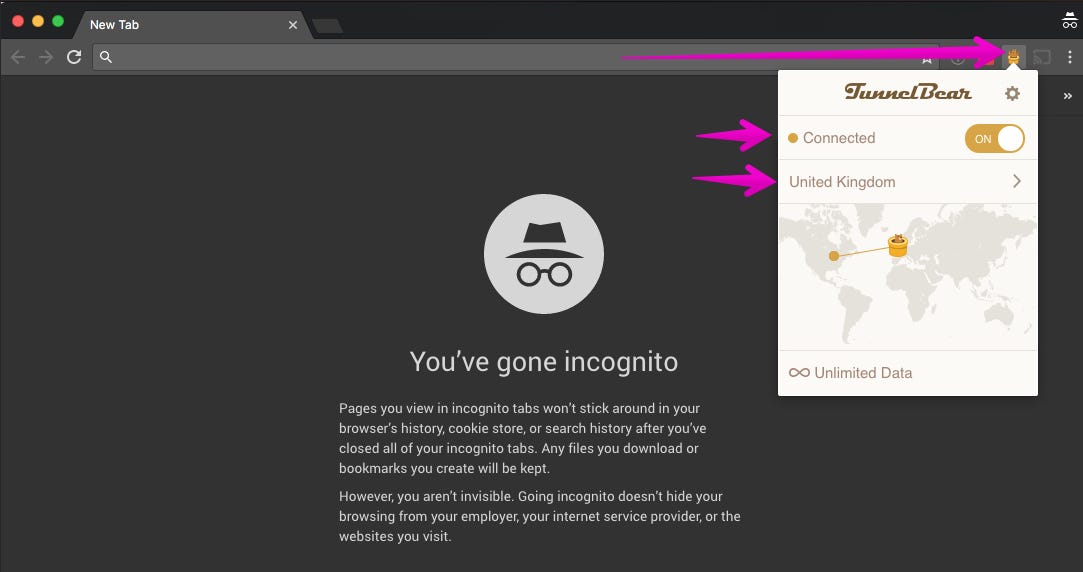Click the browser back arrow
The height and width of the screenshot is (572, 1083).
point(18,57)
